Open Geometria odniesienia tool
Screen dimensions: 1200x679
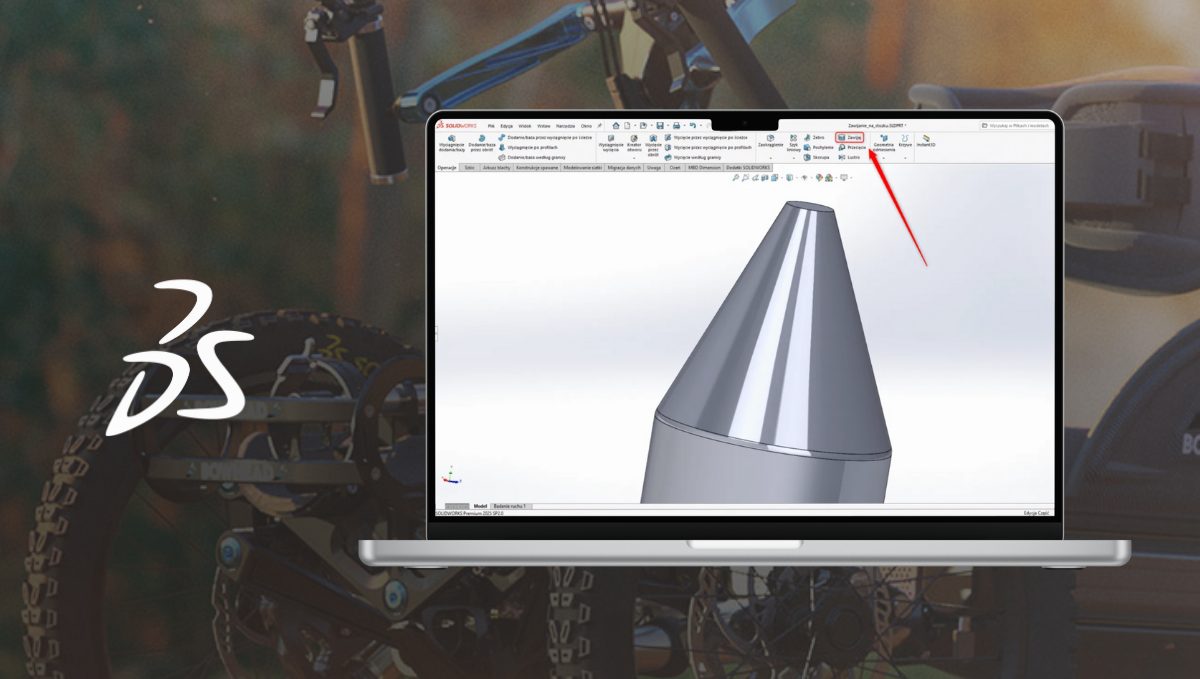coord(884,143)
